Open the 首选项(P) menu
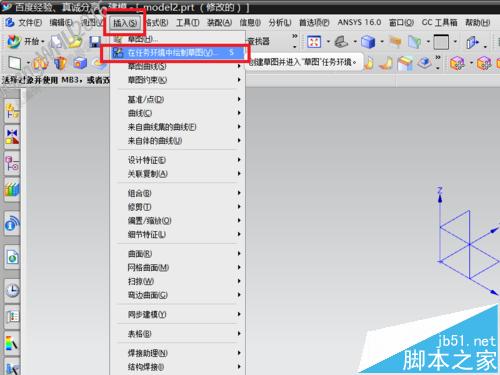This screenshot has height=375, width=500. coord(314,23)
